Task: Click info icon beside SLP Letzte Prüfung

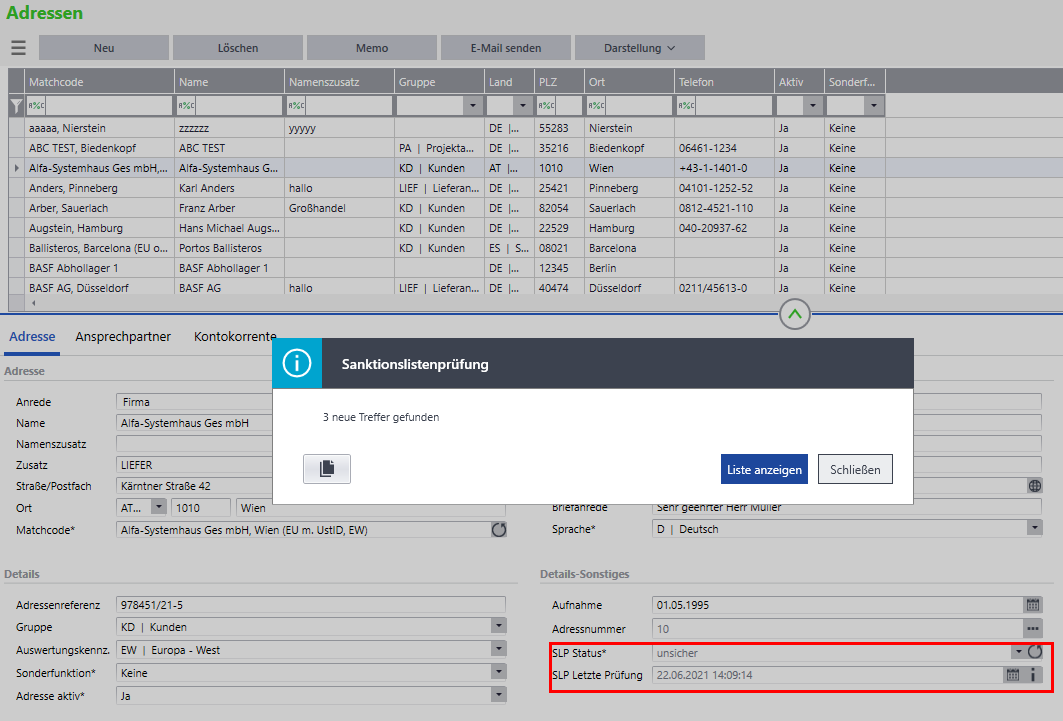Action: [x=1034, y=675]
